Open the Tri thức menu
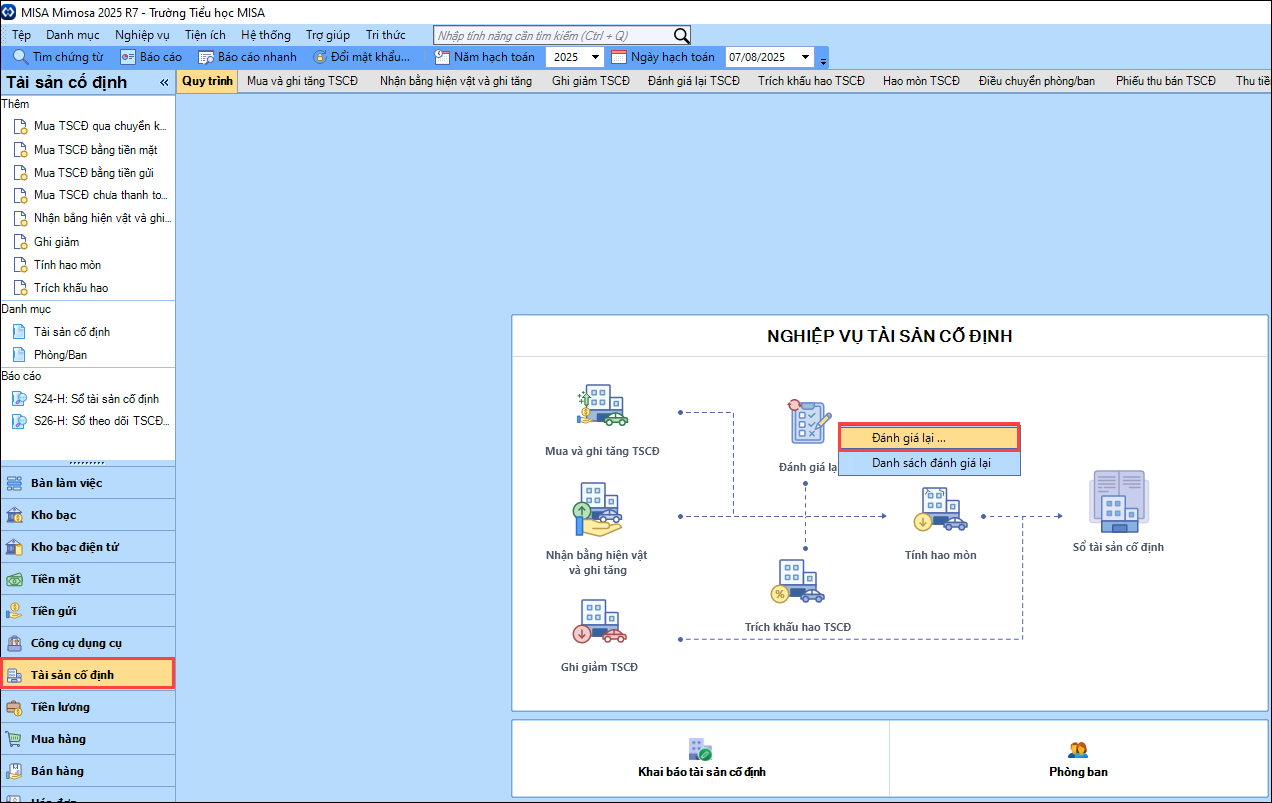This screenshot has width=1272, height=803. 386,35
